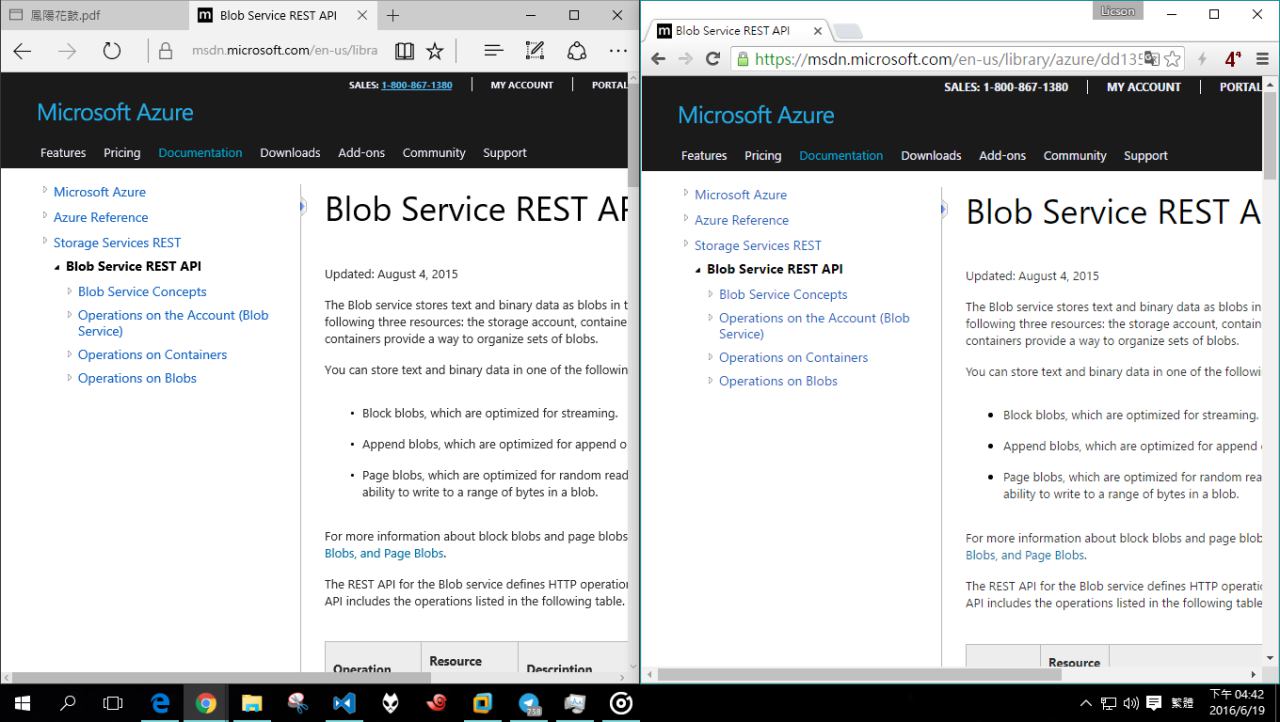Click Chrome's translate icon in address bar
The image size is (1280, 722).
click(x=1152, y=59)
